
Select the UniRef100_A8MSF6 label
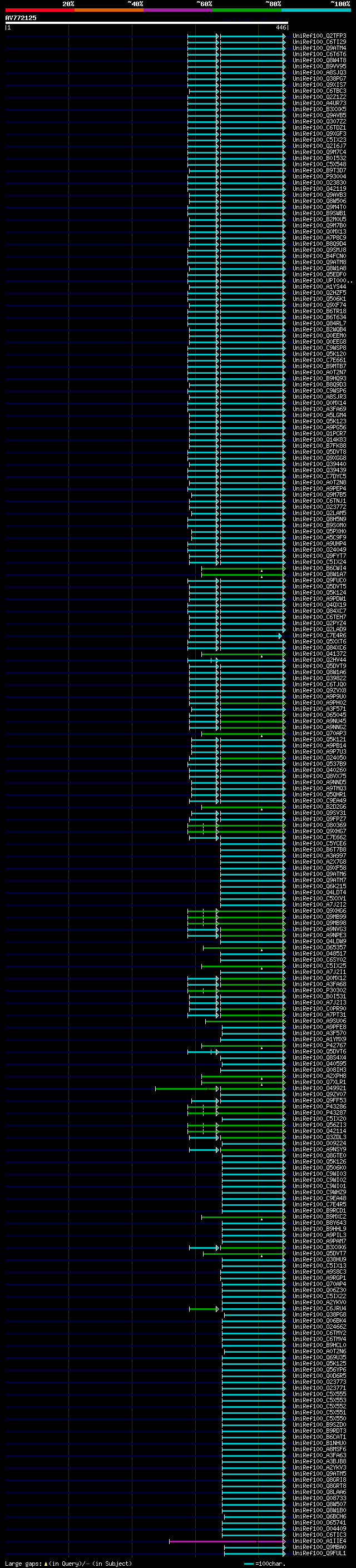click(319, 1449)
